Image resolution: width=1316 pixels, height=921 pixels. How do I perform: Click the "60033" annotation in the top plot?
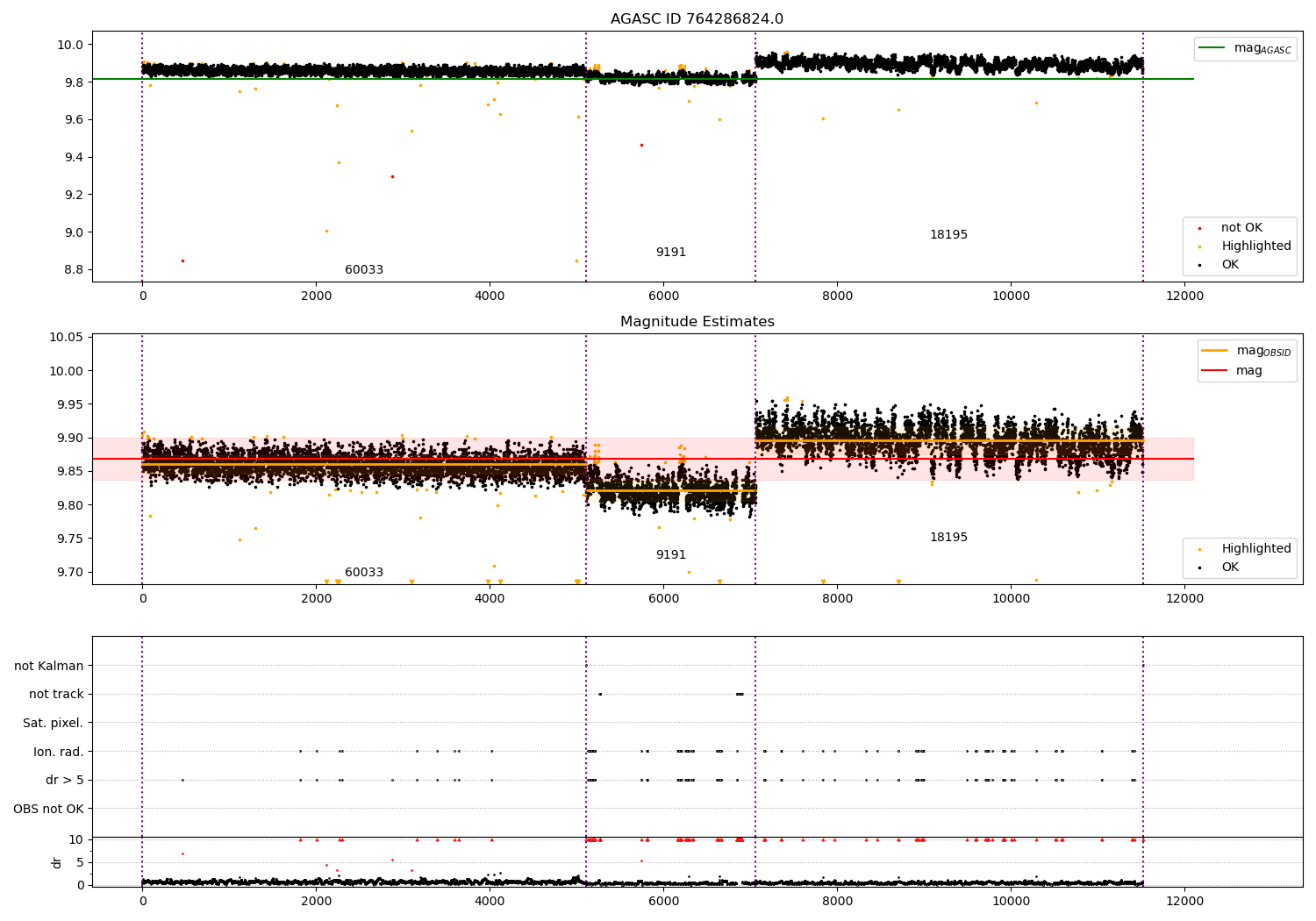pyautogui.click(x=364, y=270)
